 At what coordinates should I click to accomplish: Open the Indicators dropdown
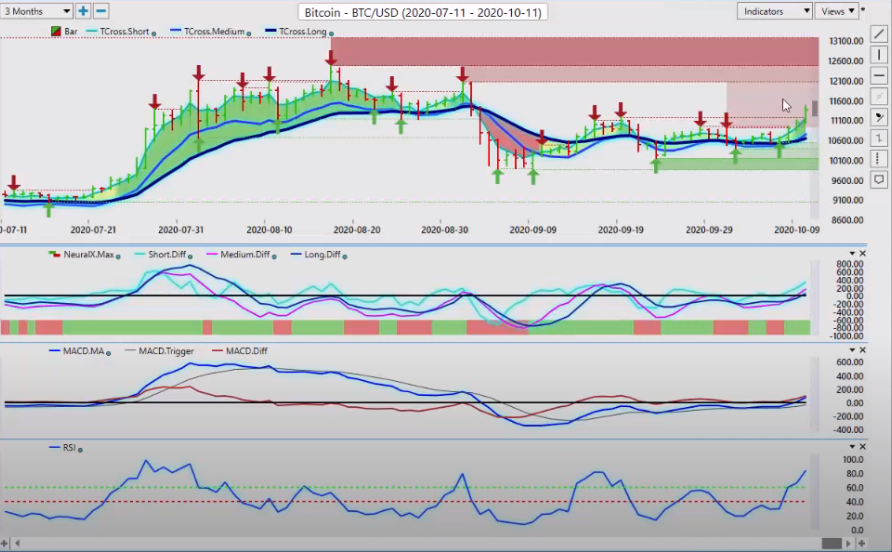point(774,11)
